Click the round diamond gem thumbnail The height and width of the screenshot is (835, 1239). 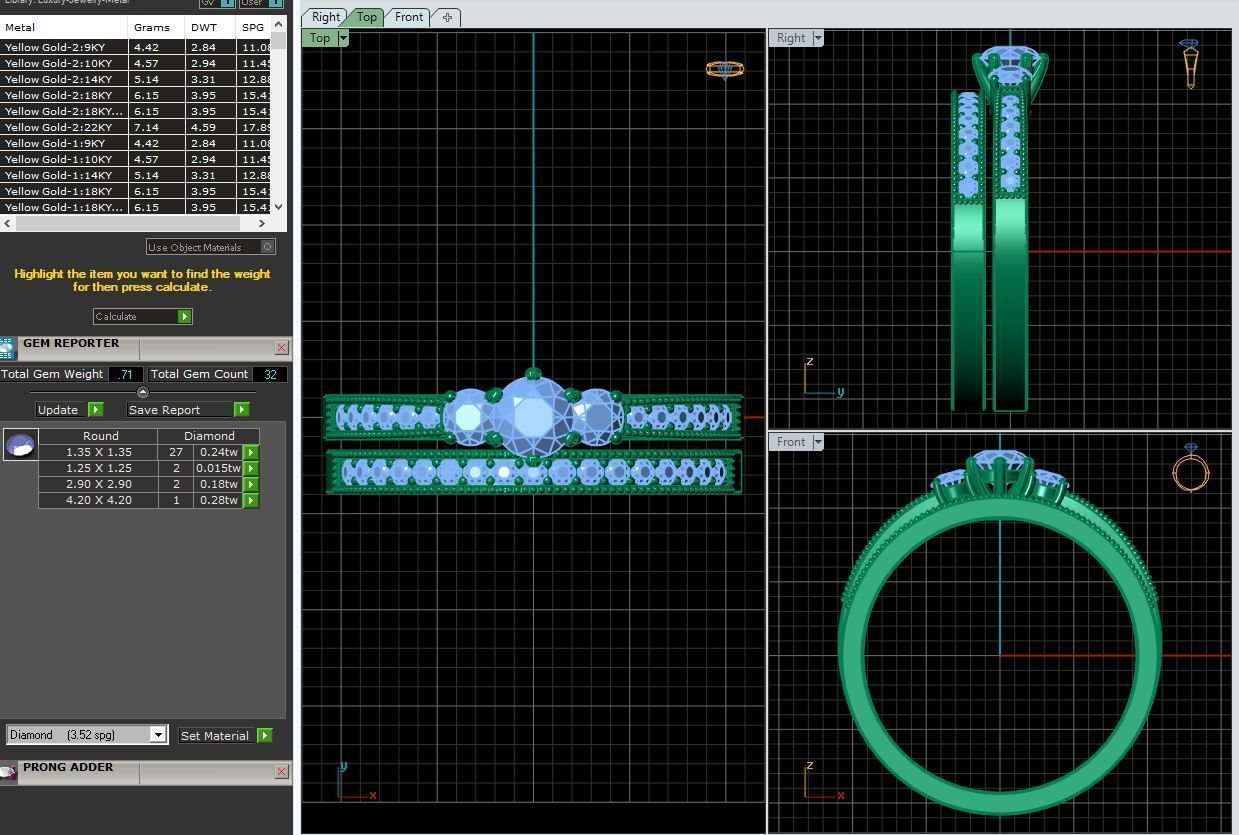[21, 444]
